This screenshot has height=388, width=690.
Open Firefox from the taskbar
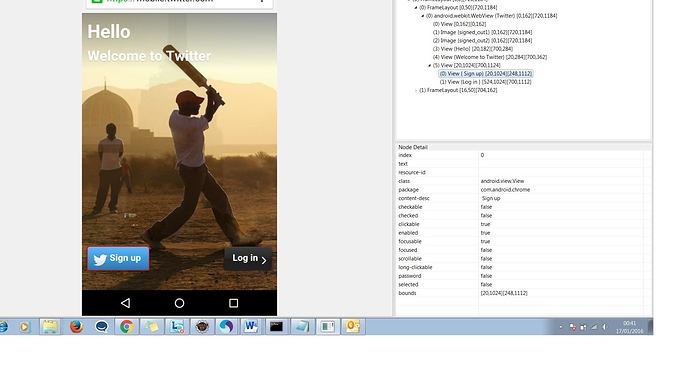tap(76, 327)
